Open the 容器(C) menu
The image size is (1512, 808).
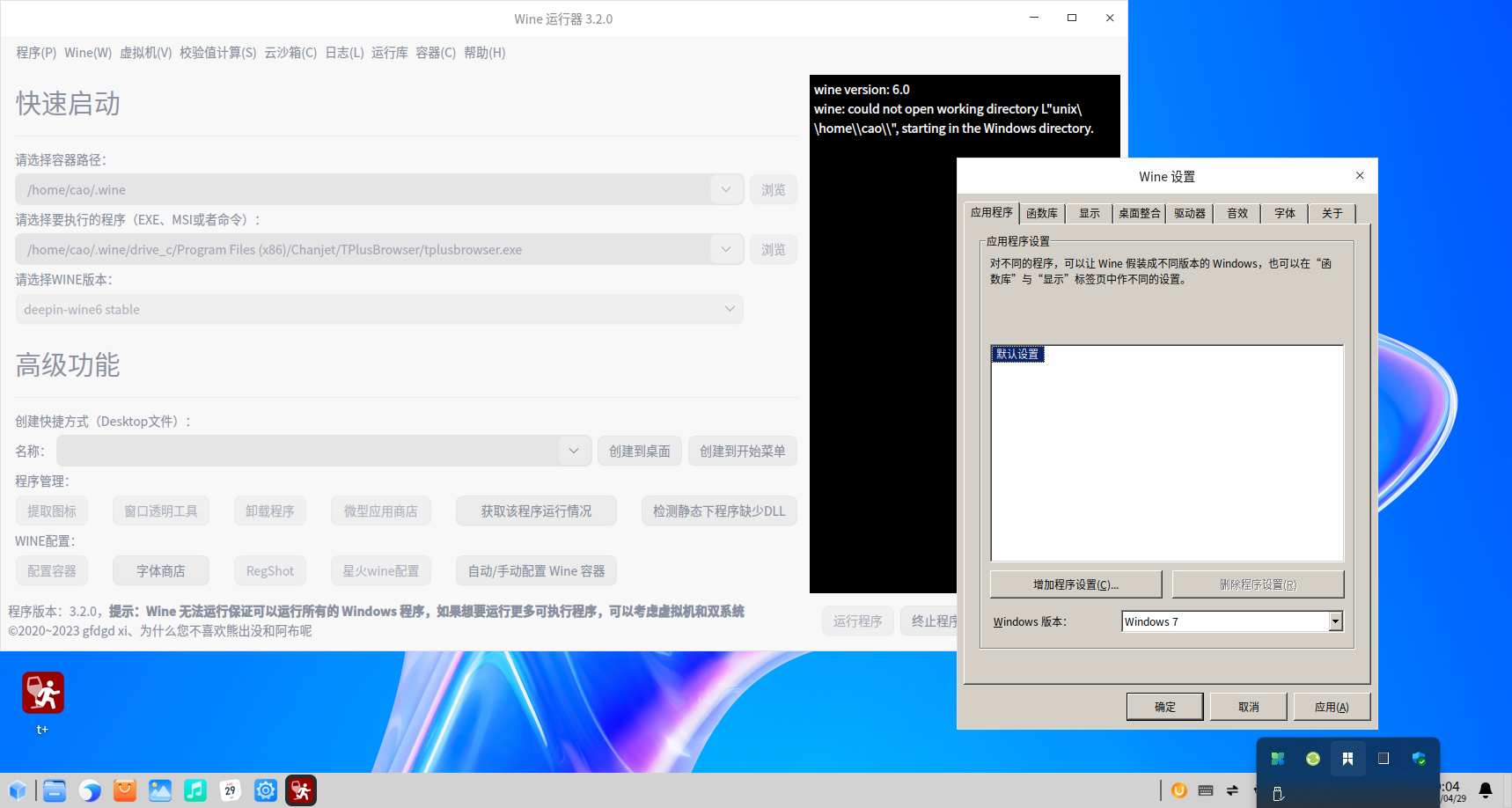tap(436, 53)
